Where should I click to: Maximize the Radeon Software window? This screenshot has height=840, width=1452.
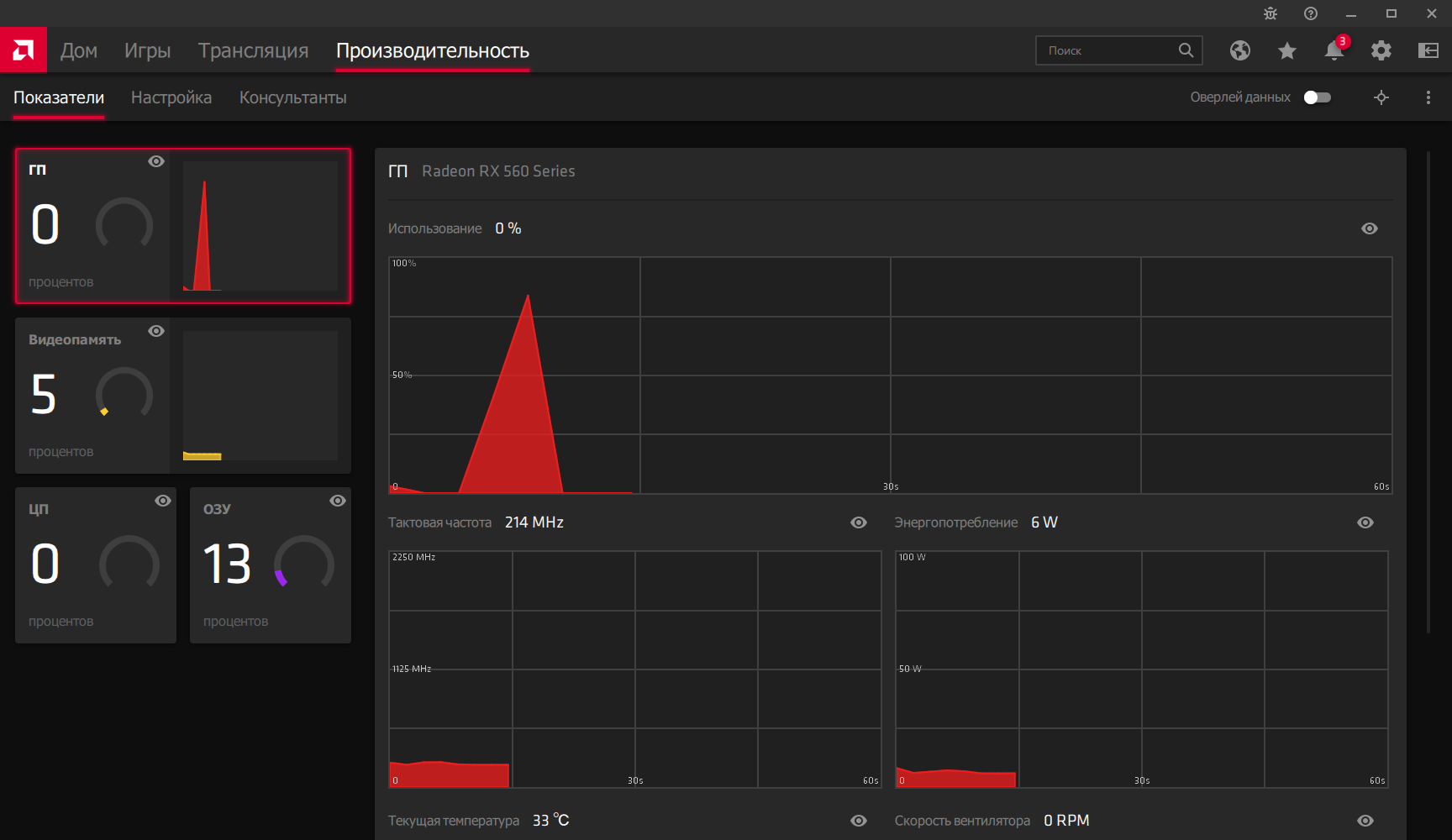(x=1391, y=13)
